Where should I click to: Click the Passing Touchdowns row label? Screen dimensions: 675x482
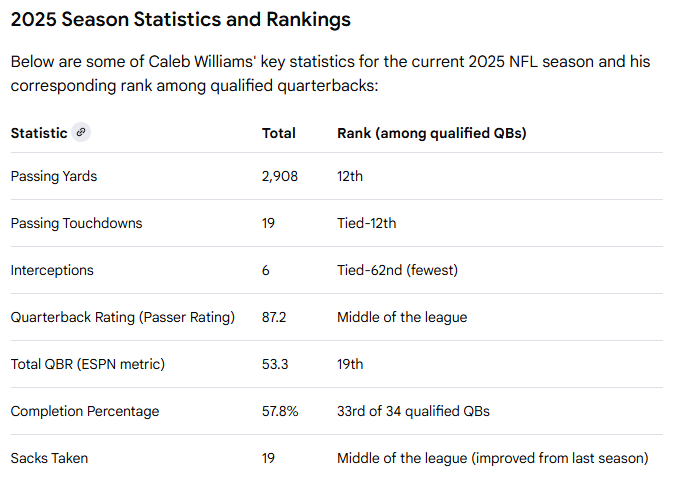coord(76,223)
